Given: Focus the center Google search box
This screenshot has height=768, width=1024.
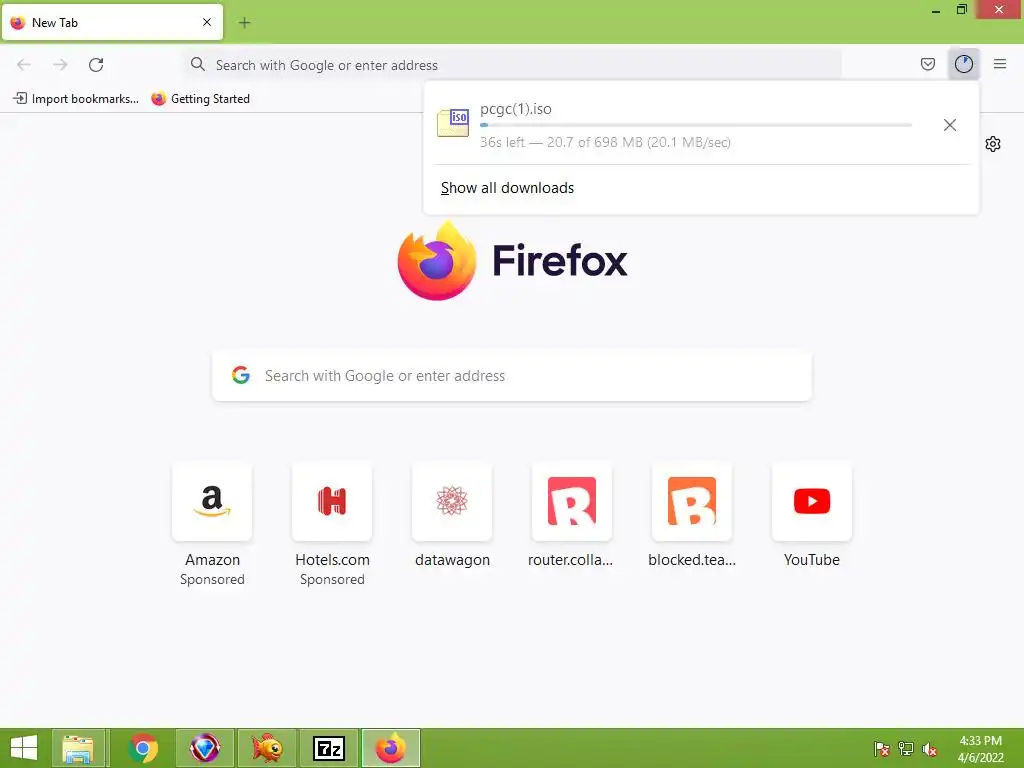Looking at the screenshot, I should (511, 376).
